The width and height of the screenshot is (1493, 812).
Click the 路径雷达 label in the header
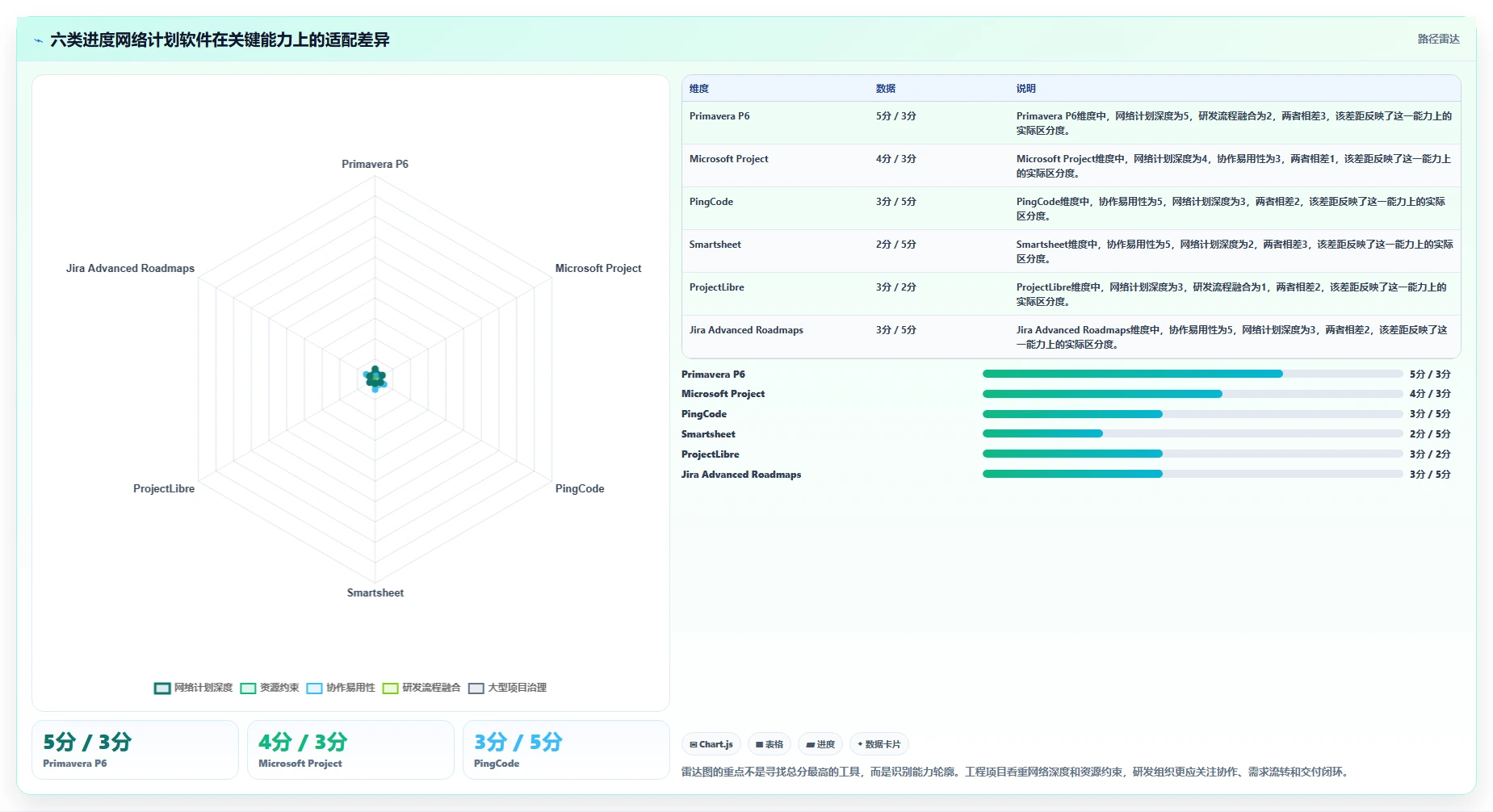1438,39
